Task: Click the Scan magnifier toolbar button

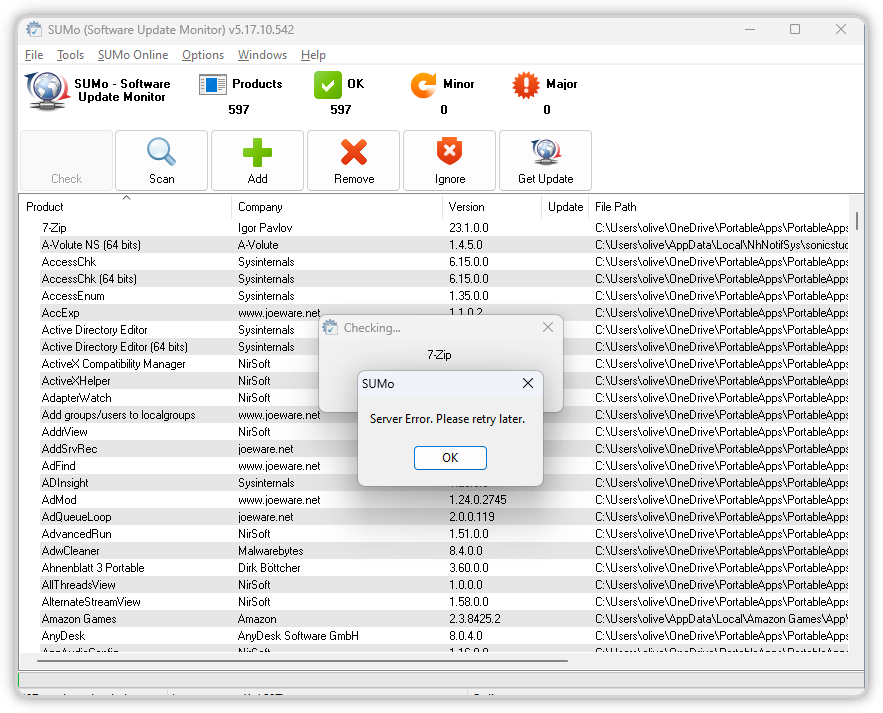Action: pyautogui.click(x=162, y=161)
